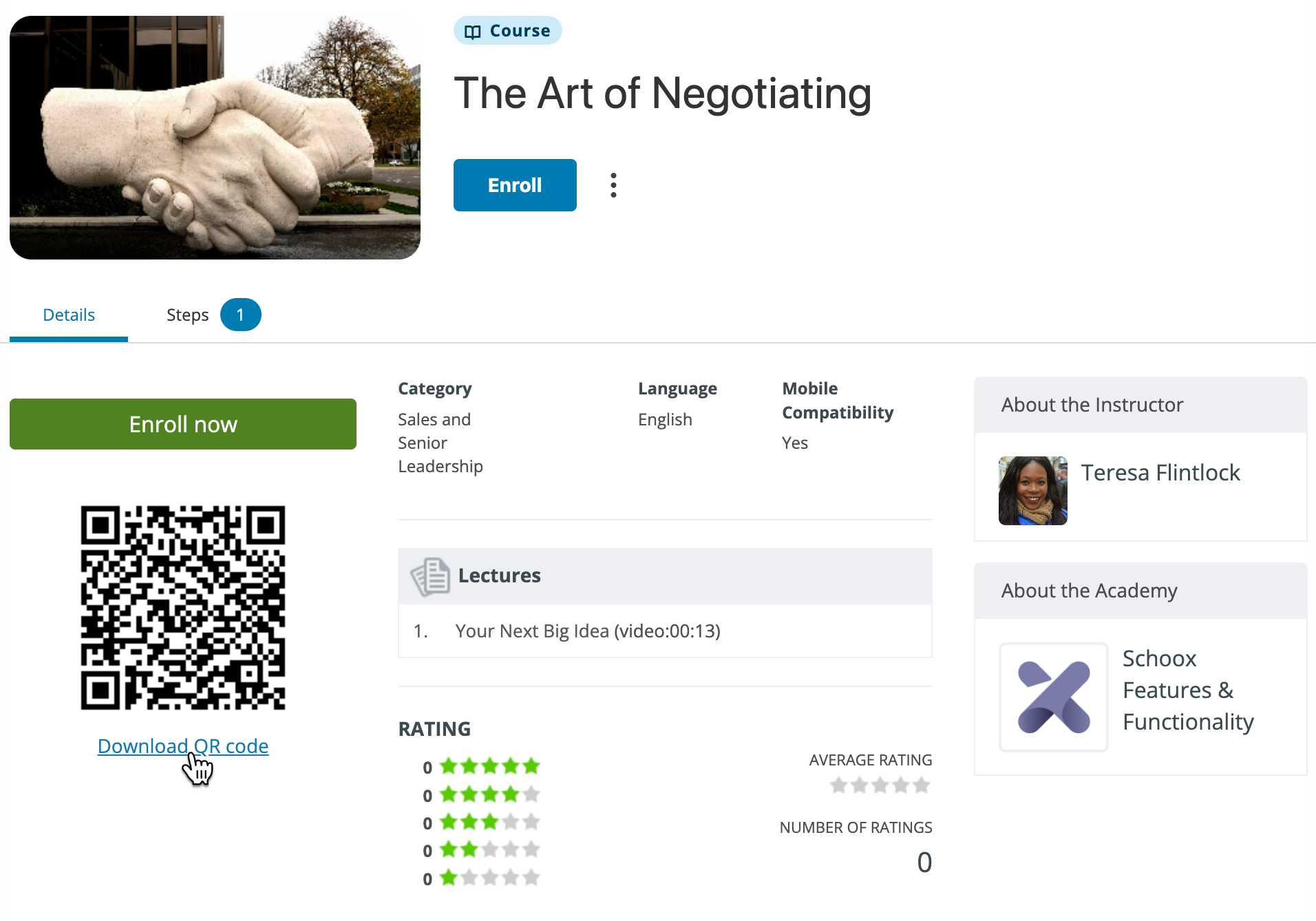1316x921 pixels.
Task: Open the three-dot more options menu
Action: (x=613, y=185)
